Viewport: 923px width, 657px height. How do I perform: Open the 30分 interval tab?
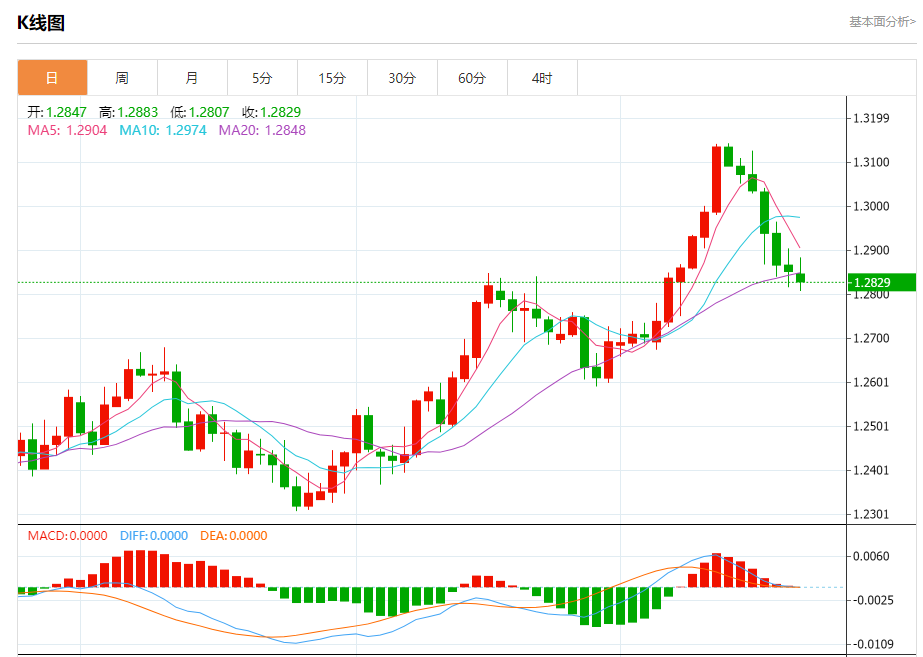[402, 78]
